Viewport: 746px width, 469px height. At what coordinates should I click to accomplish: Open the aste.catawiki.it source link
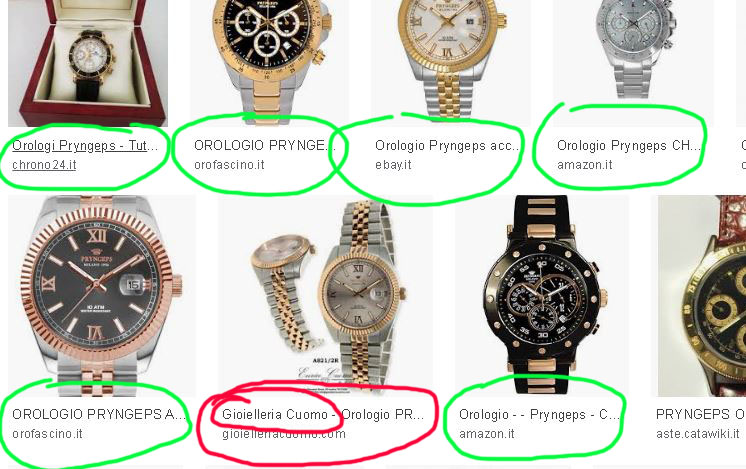tap(697, 434)
